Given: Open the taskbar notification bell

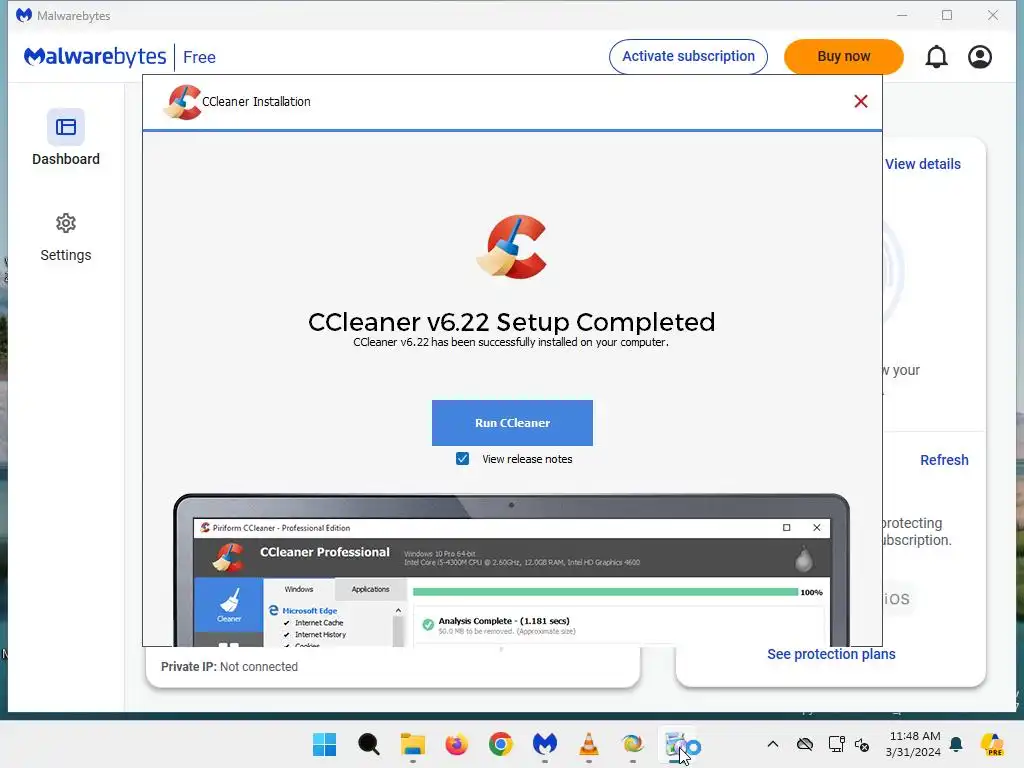Looking at the screenshot, I should tap(956, 744).
